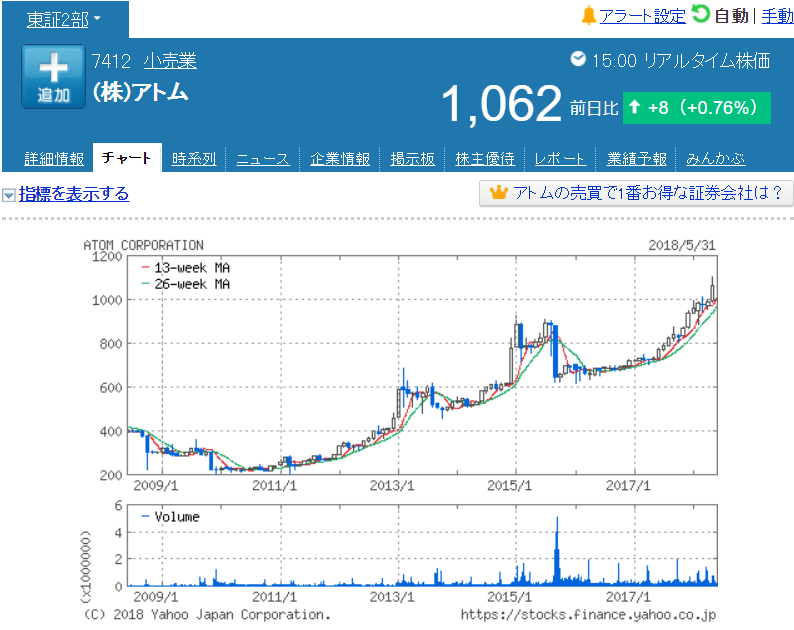This screenshot has height=630, width=794.
Task: Click the green +8 (+0.76%) change badge
Action: [697, 108]
